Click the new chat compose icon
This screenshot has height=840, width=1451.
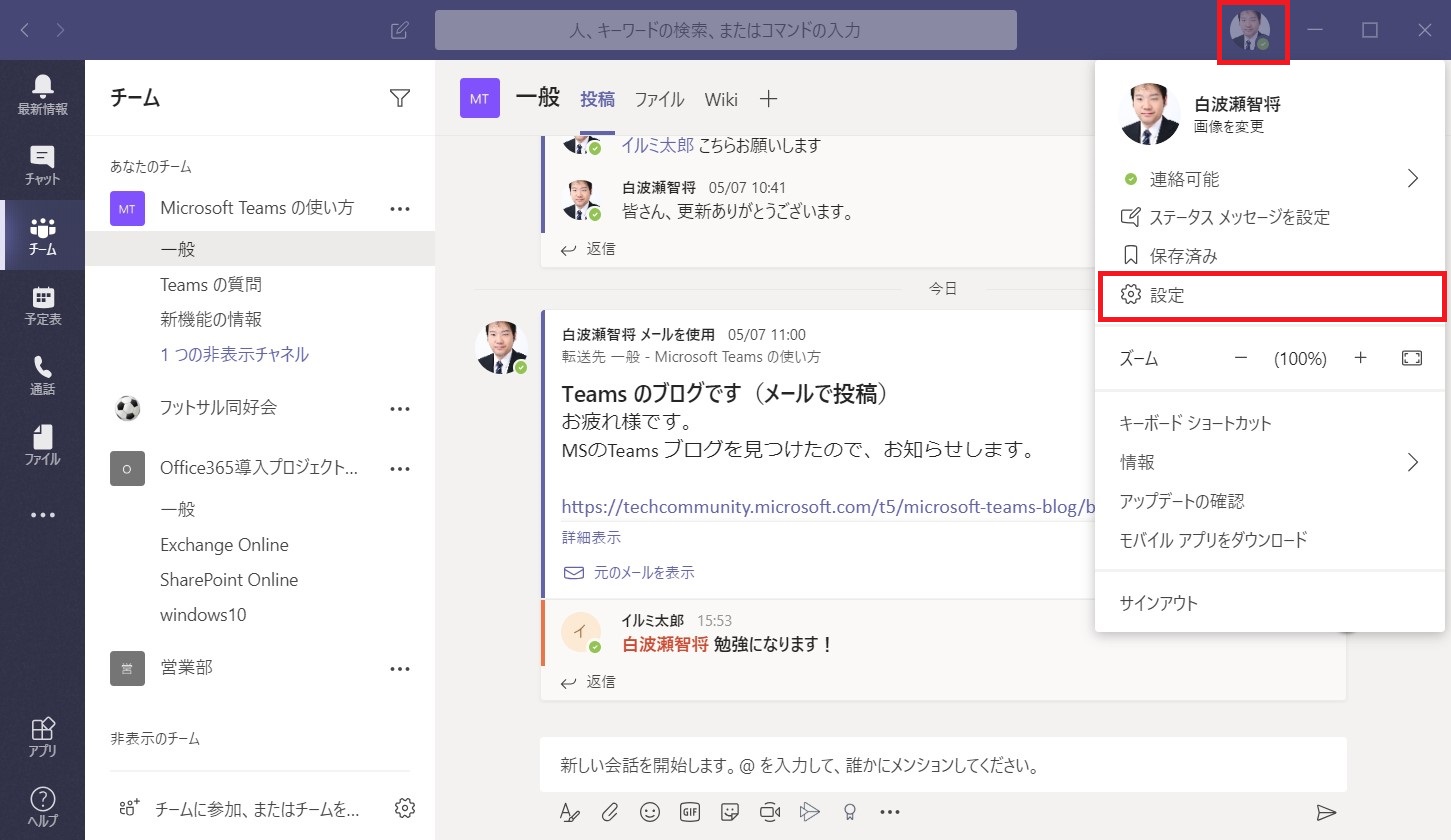[399, 30]
